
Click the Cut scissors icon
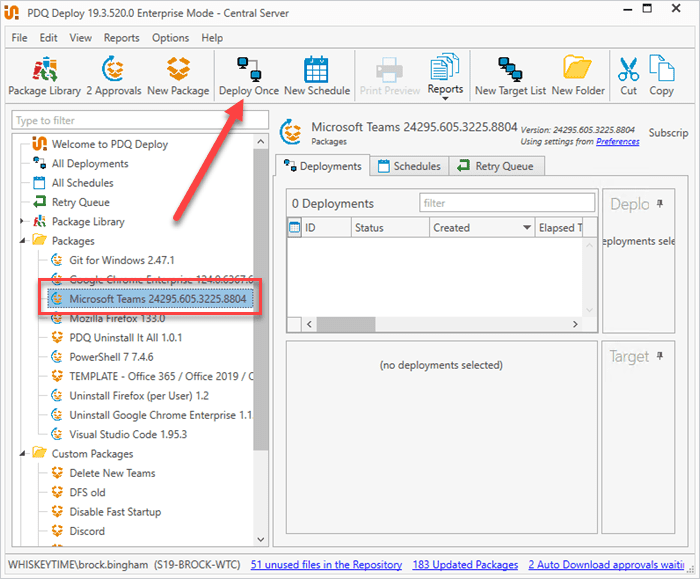coord(628,76)
